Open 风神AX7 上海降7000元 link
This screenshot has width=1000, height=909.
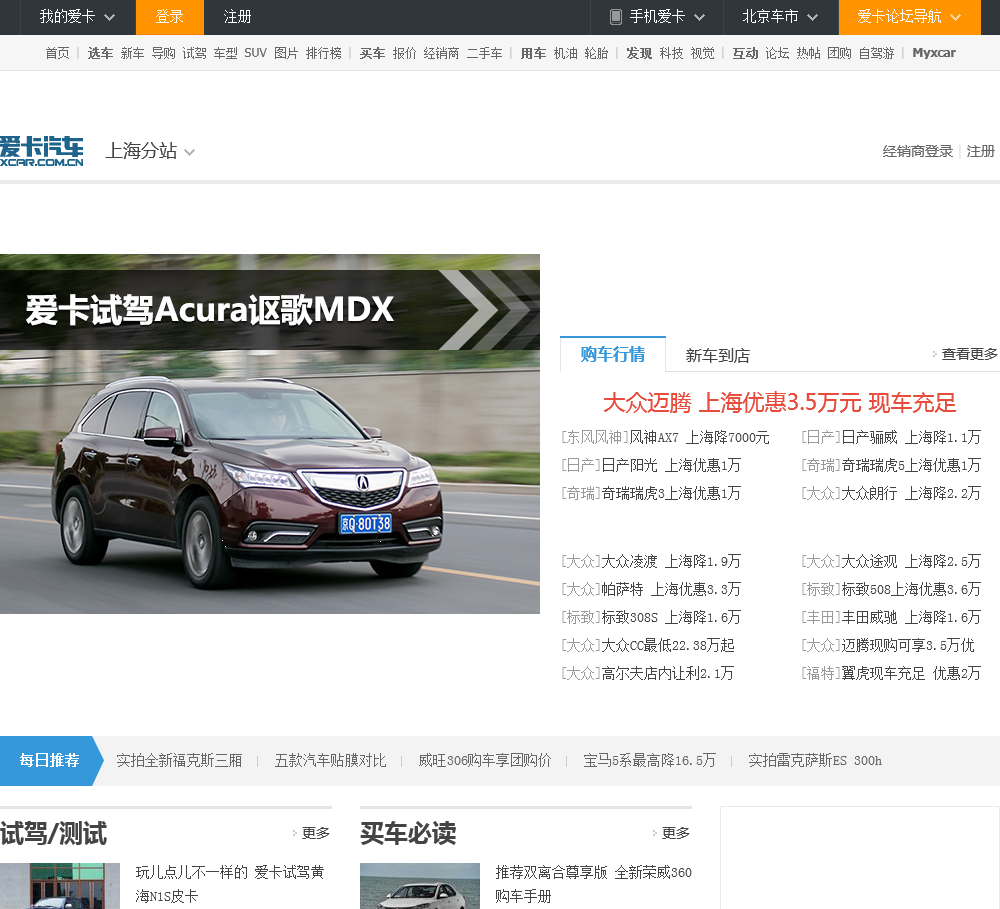tap(699, 438)
